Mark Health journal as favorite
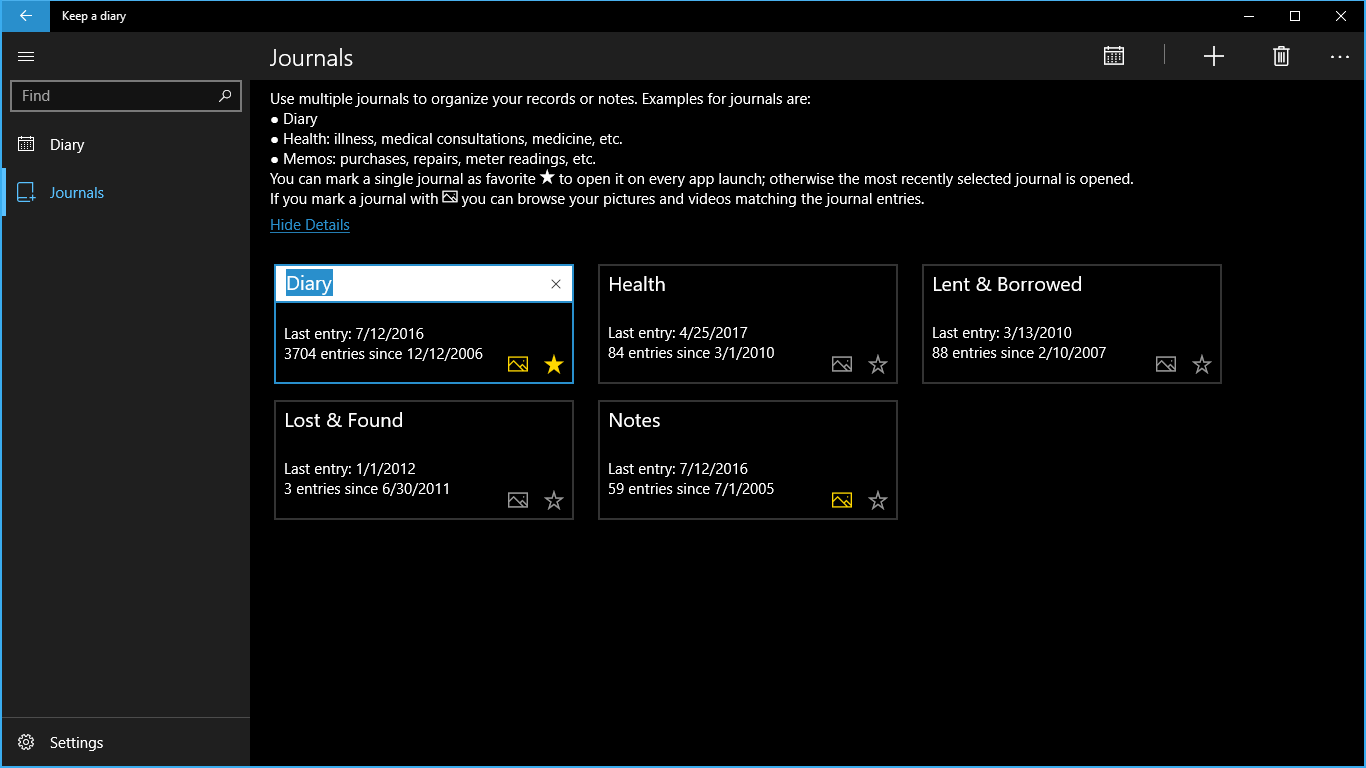The height and width of the screenshot is (768, 1366). [878, 364]
